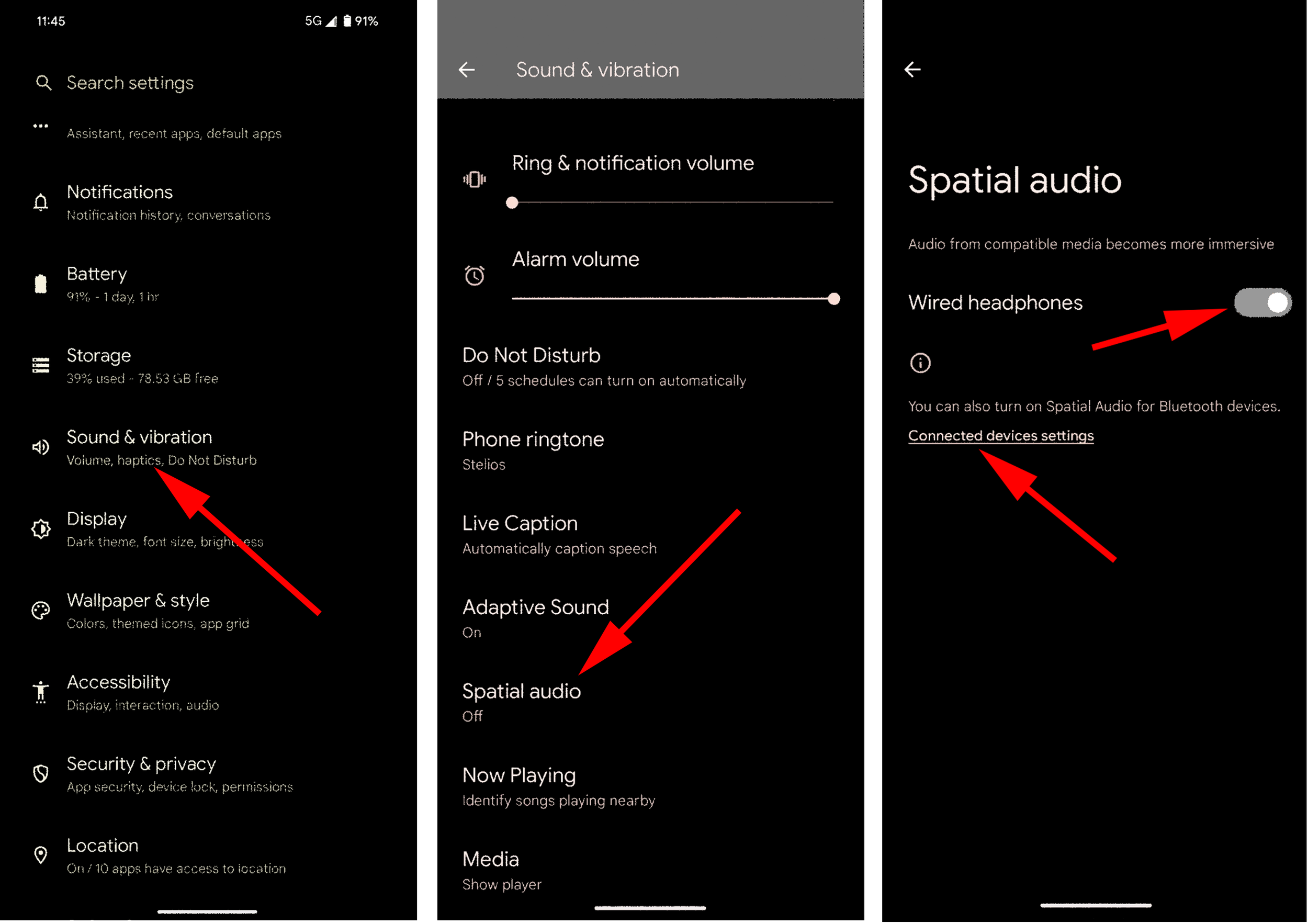Click the Search settings field
The width and height of the screenshot is (1308, 924).
tap(130, 83)
